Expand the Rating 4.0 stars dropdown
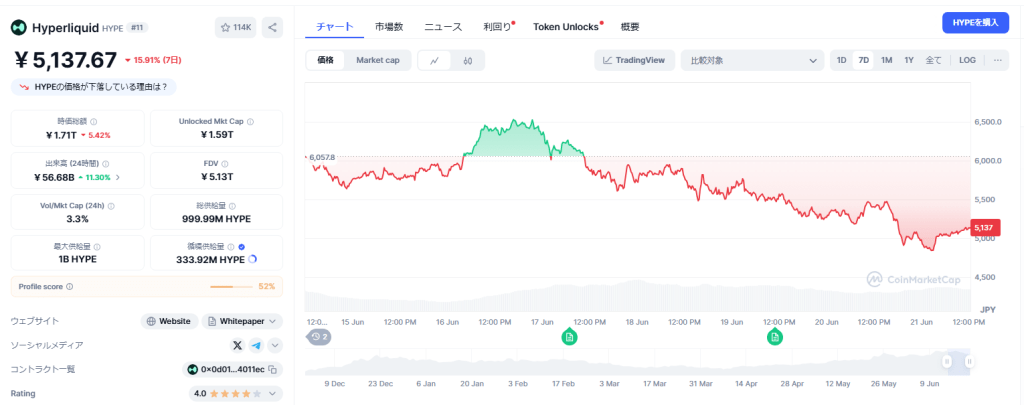 click(273, 394)
